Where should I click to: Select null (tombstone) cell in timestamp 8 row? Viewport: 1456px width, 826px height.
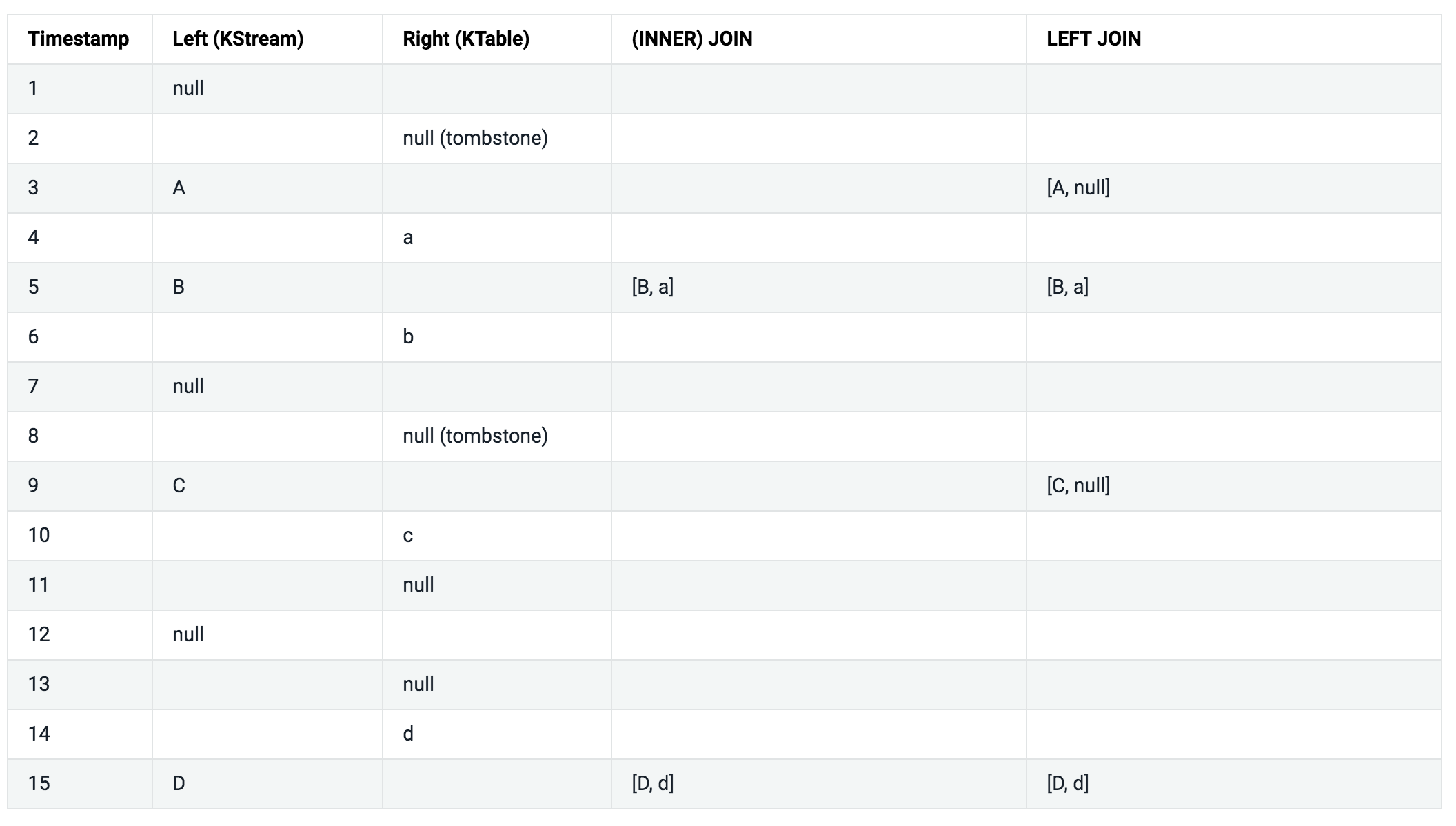pos(475,436)
